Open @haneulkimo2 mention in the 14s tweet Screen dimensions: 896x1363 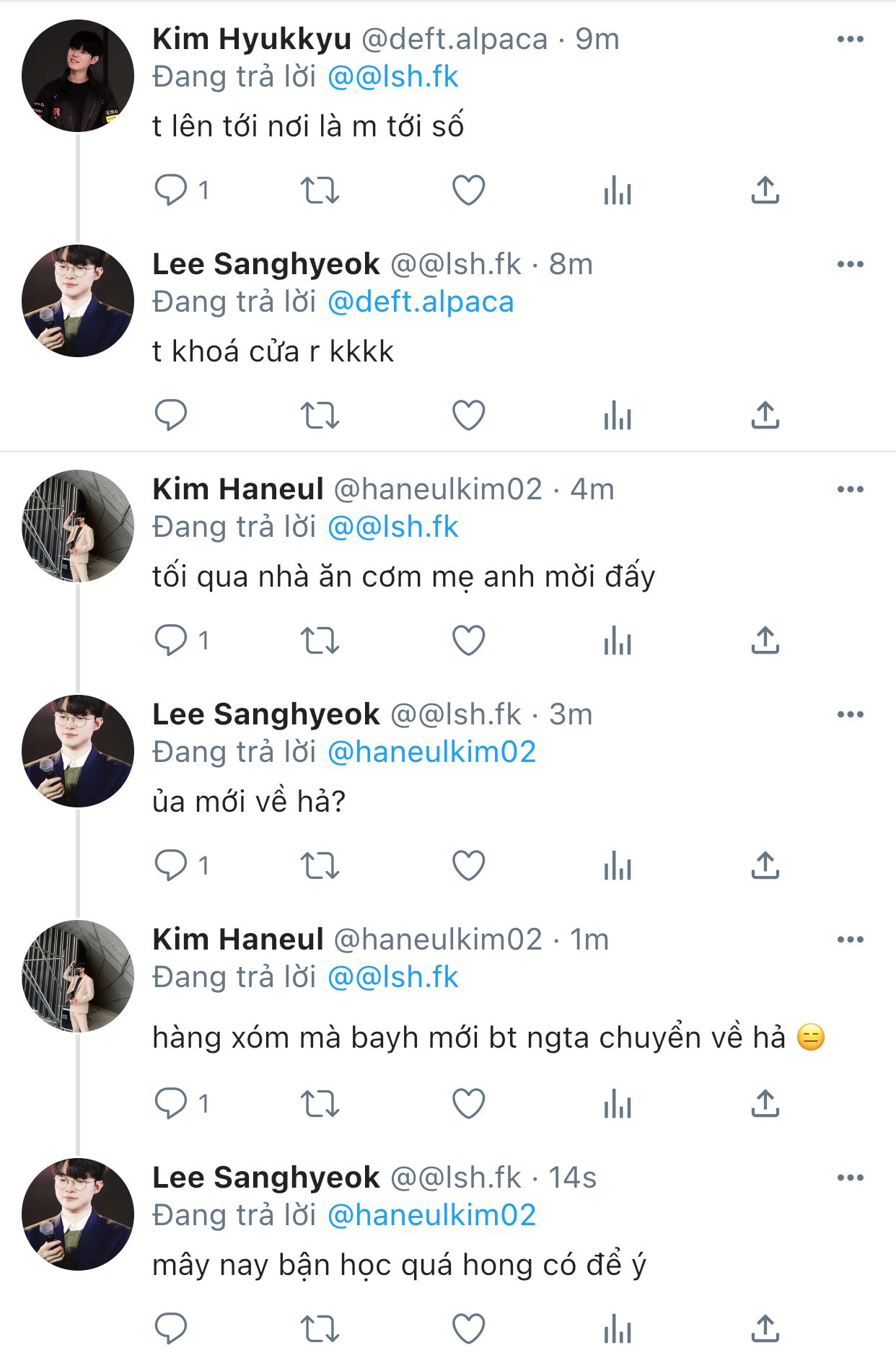pos(431,1216)
